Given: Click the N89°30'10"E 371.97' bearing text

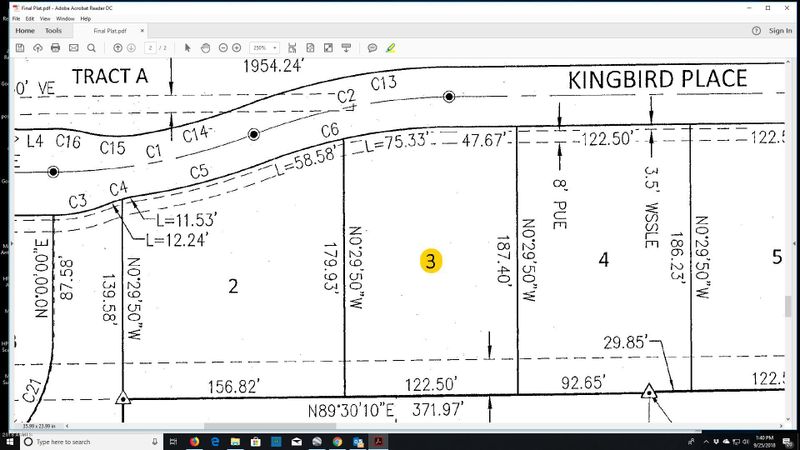Looking at the screenshot, I should 386,410.
